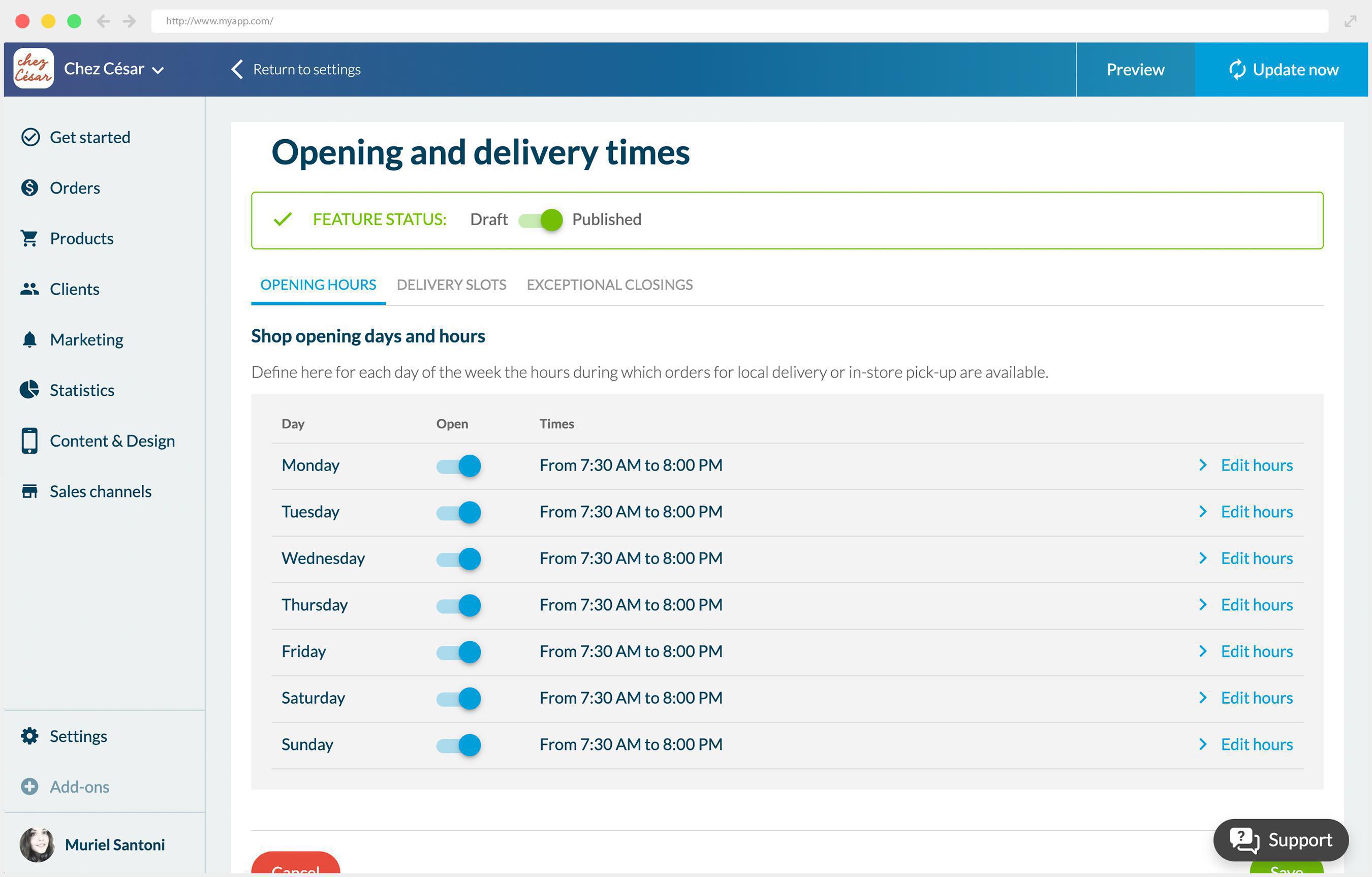1372x877 pixels.
Task: Turn off Sunday open switch
Action: [459, 745]
